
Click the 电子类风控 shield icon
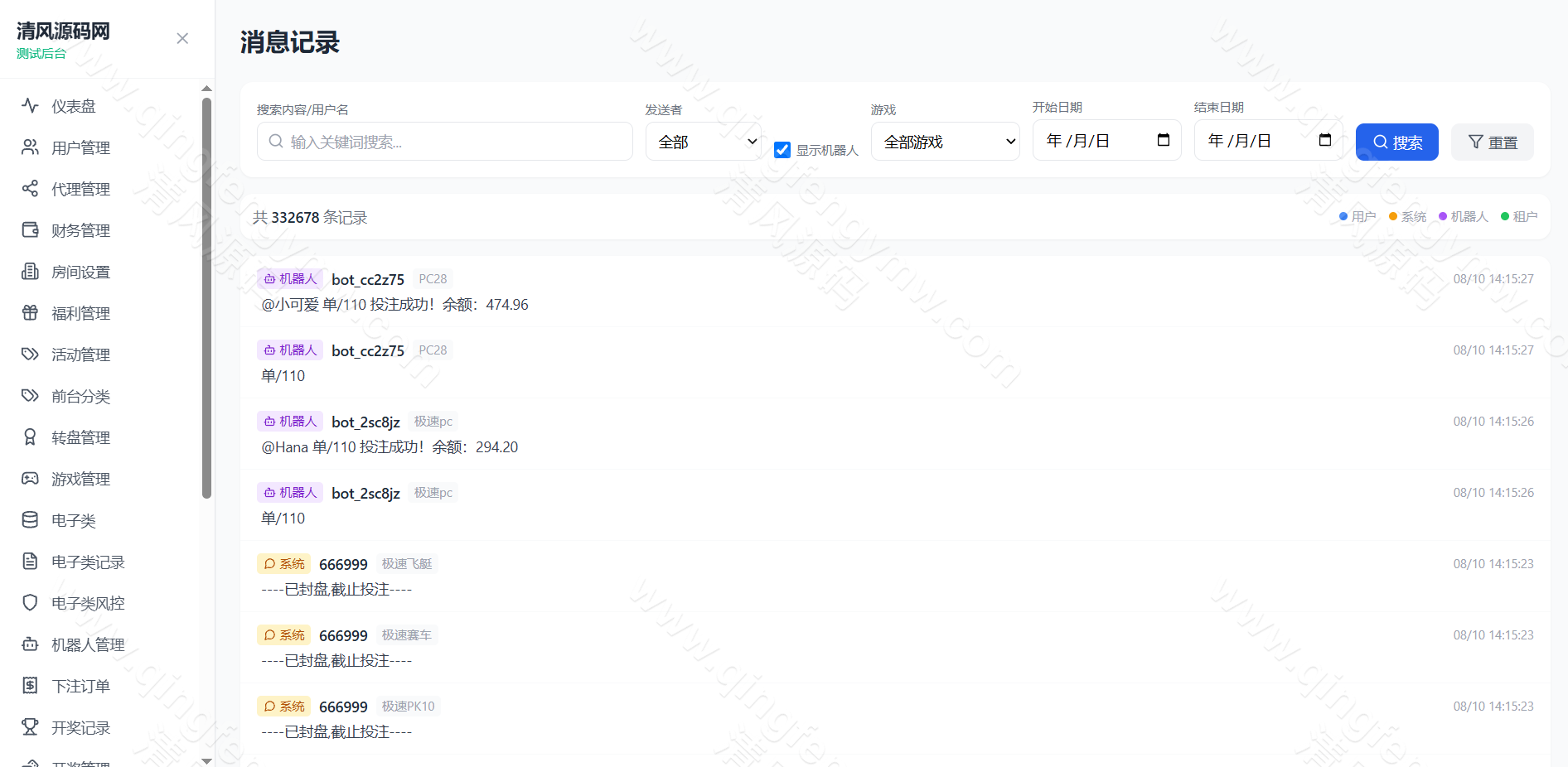pyautogui.click(x=30, y=603)
